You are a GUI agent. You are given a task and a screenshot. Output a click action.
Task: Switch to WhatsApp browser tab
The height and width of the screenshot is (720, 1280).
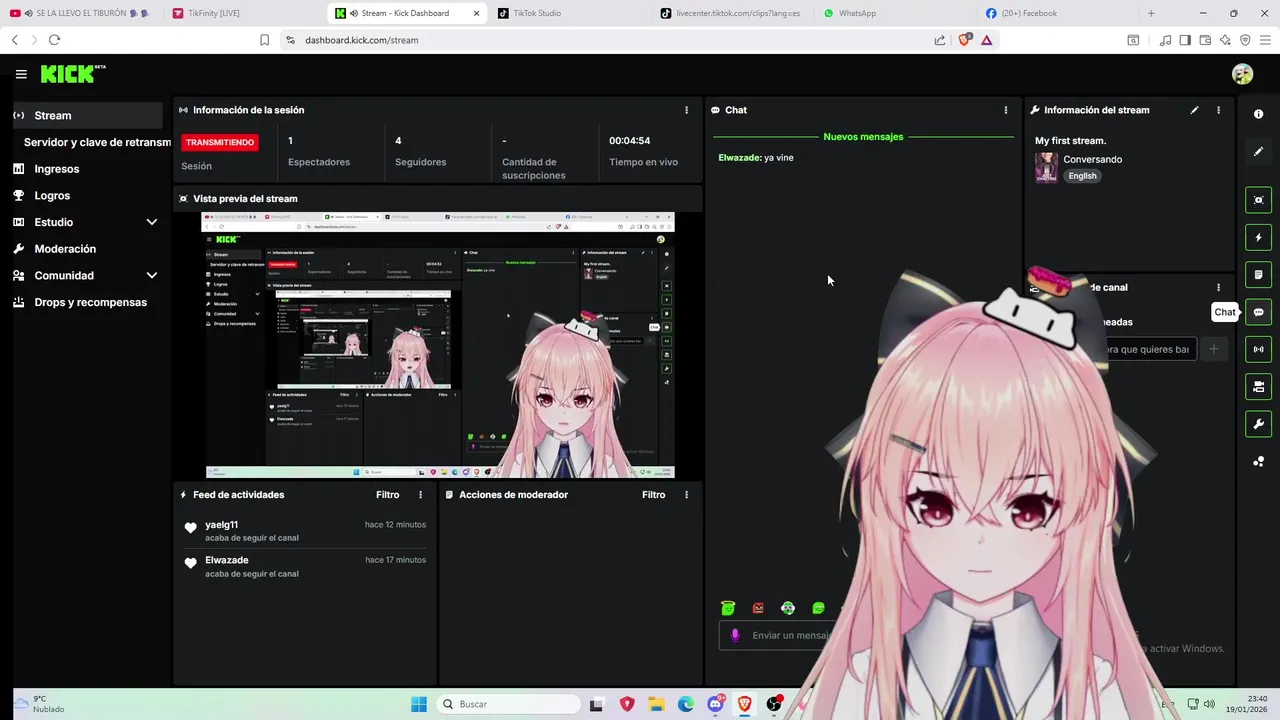(894, 13)
